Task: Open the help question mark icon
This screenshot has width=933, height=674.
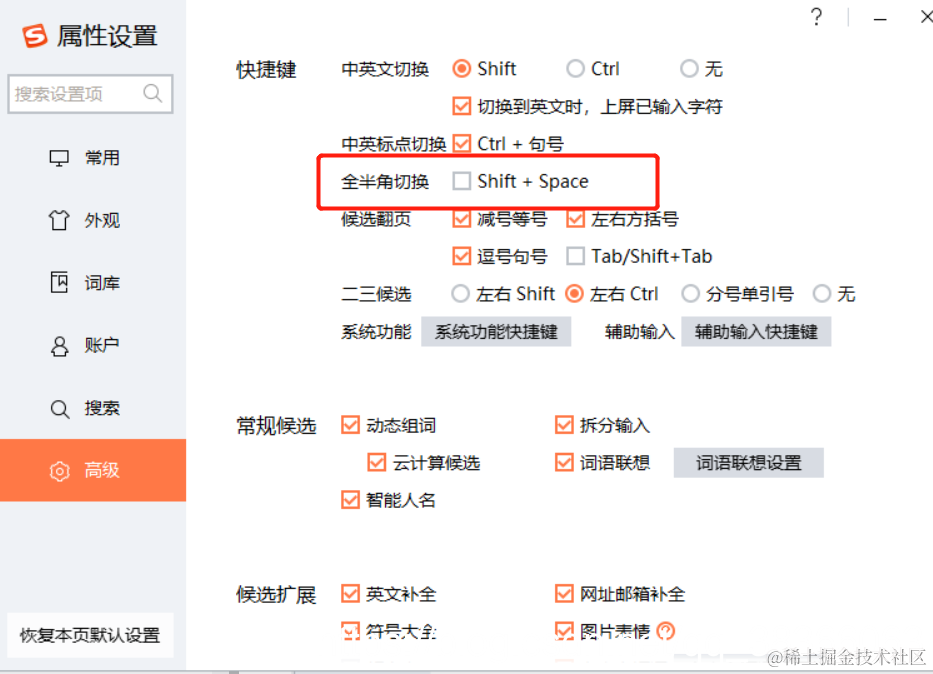Action: pyautogui.click(x=816, y=17)
